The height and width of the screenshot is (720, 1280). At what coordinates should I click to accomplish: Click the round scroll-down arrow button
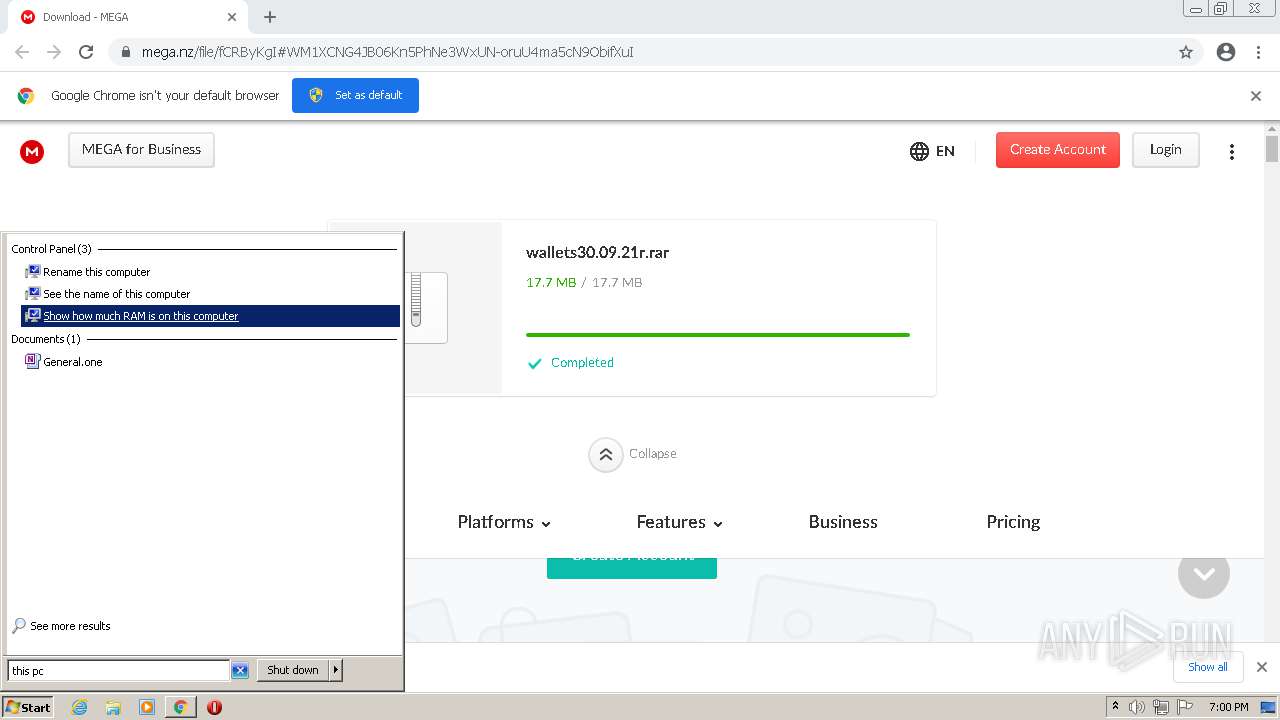coord(1203,573)
